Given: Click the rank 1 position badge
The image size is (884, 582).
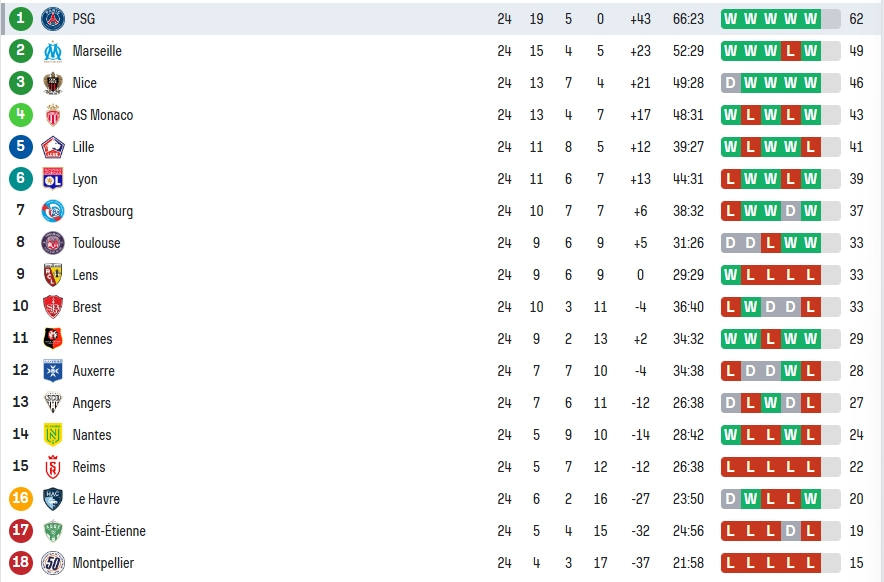Looking at the screenshot, I should (x=21, y=19).
